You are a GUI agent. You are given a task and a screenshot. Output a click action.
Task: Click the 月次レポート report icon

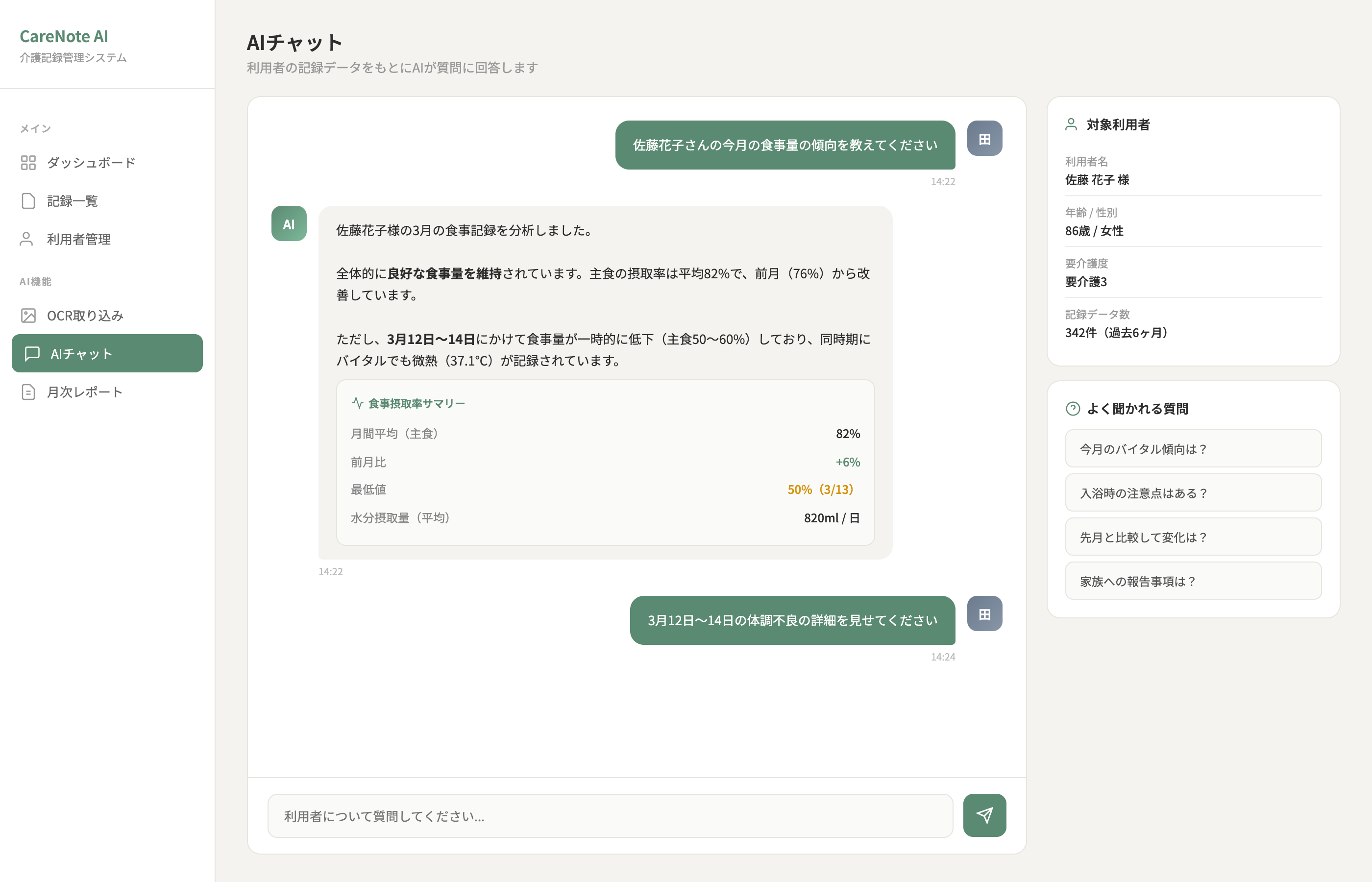point(28,392)
